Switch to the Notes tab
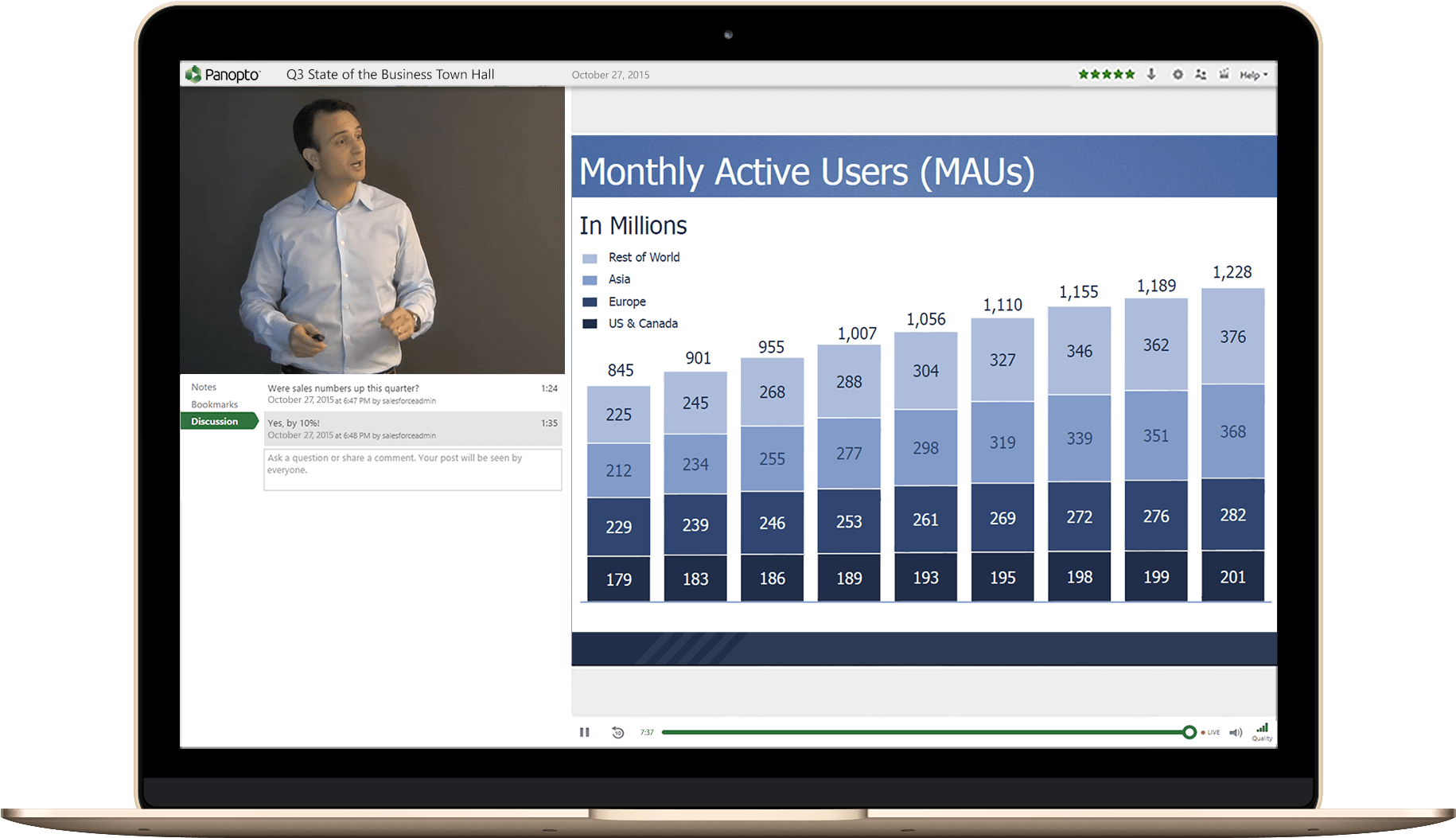1456x838 pixels. coord(204,387)
